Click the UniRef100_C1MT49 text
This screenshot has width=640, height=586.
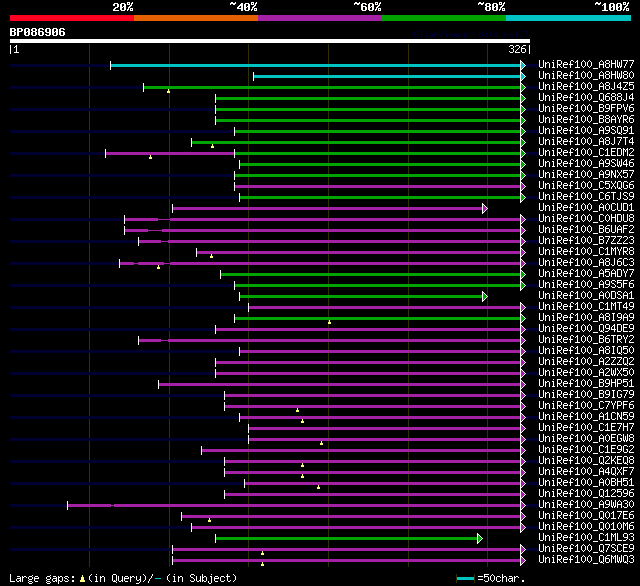tap(586, 307)
